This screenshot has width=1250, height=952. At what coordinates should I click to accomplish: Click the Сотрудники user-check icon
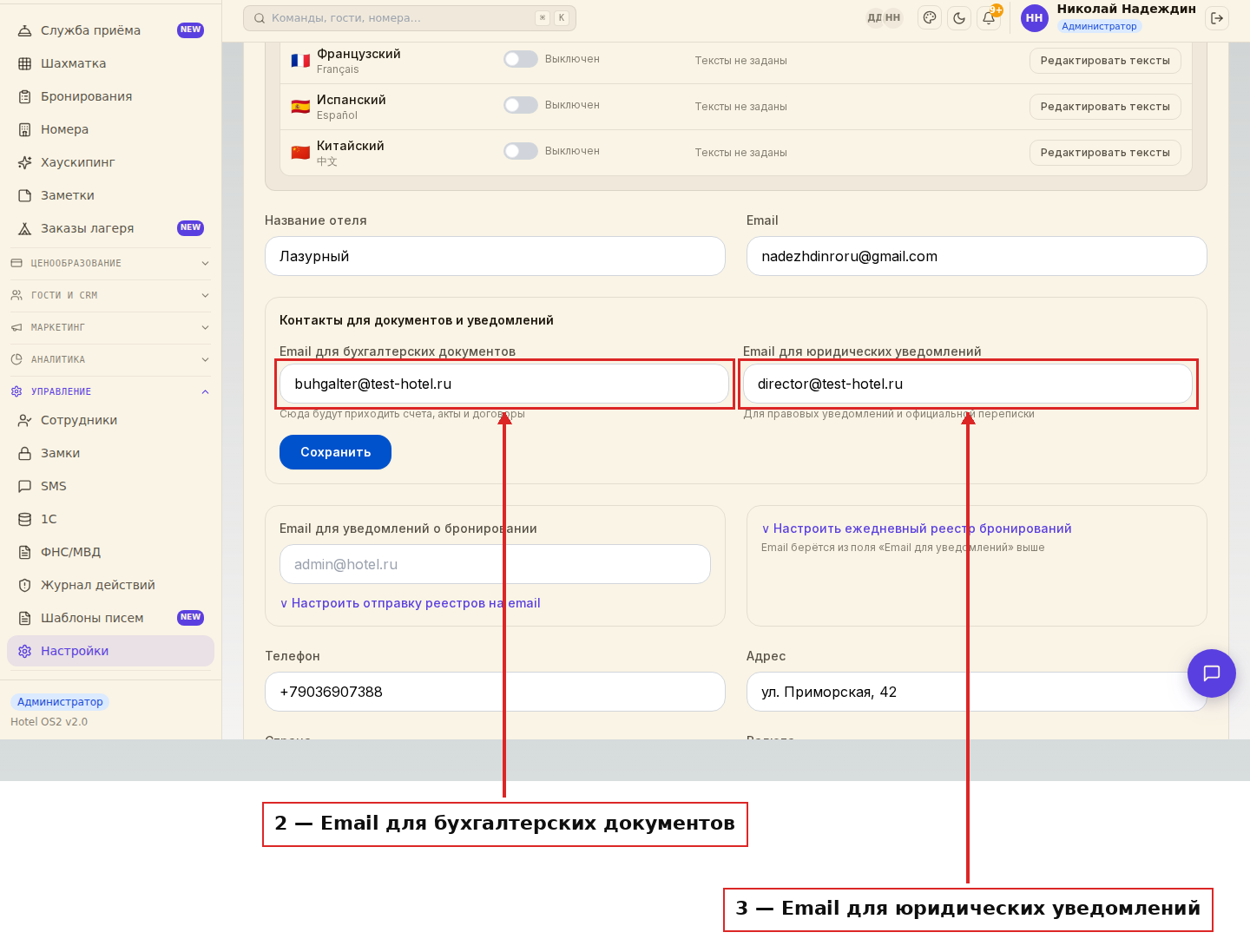coord(25,420)
